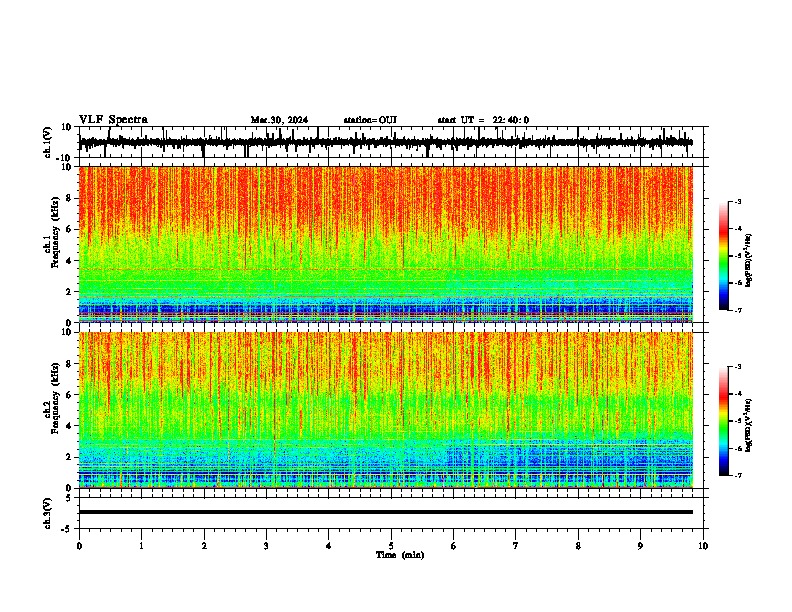This screenshot has width=792, height=612.
Task: Click the time axis tick label '8'
Action: tap(578, 546)
